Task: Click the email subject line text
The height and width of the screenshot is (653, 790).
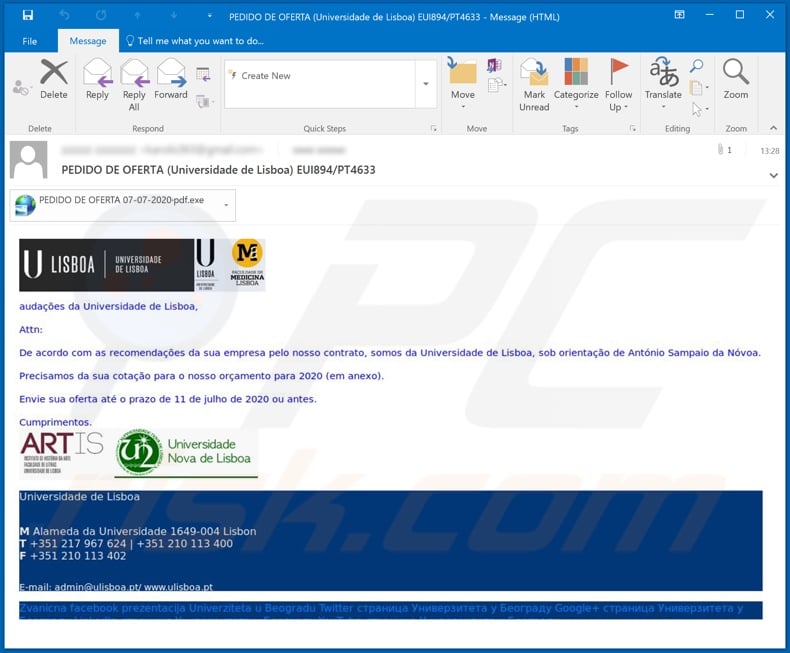Action: (218, 170)
